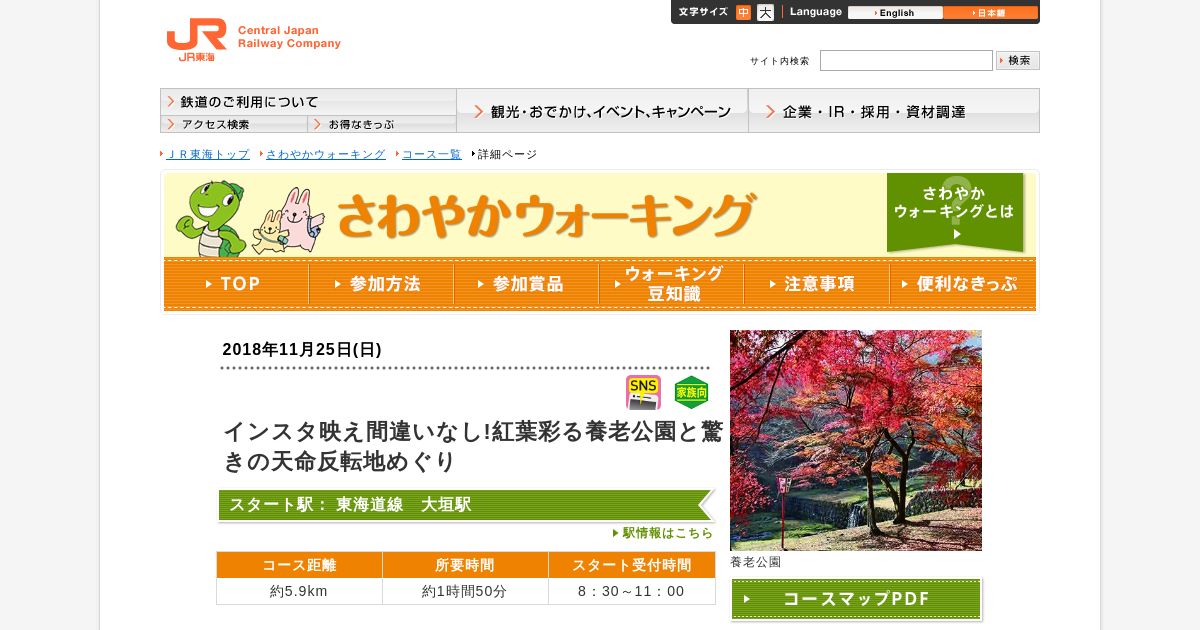This screenshot has width=1200, height=630.
Task: Click the 養老公園 autumn leaves photo
Action: (x=856, y=440)
